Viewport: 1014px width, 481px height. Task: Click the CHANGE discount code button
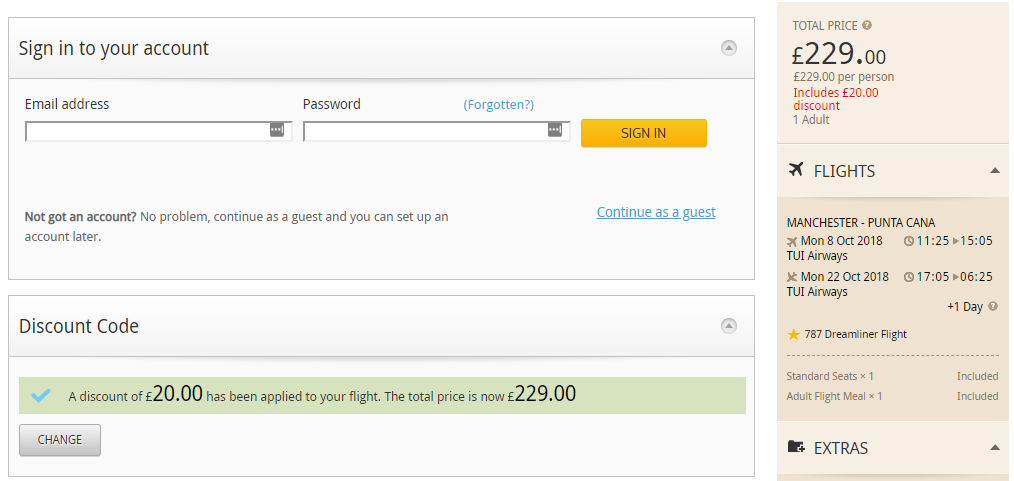[x=60, y=440]
